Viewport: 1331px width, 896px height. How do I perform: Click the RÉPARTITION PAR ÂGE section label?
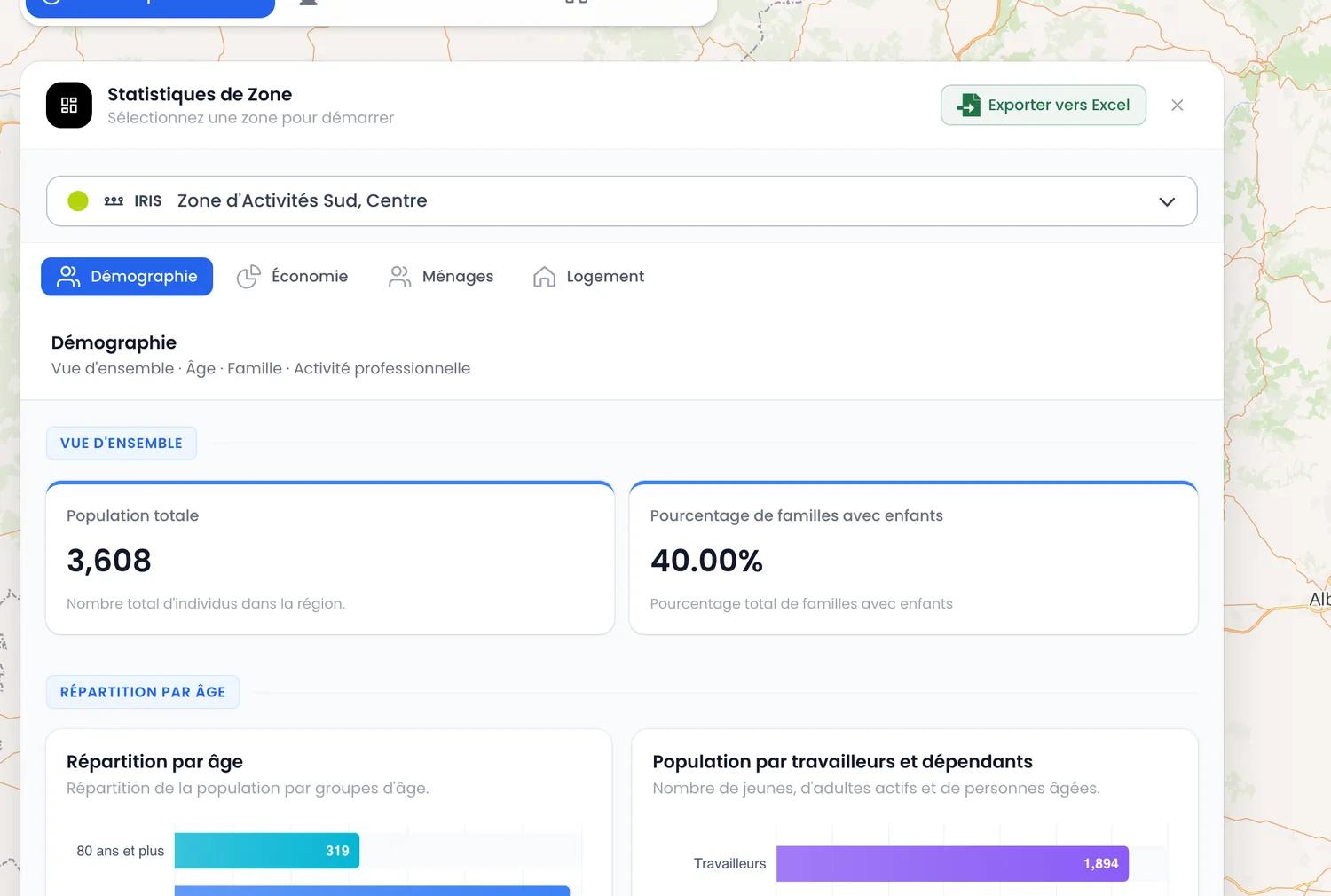pyautogui.click(x=143, y=692)
